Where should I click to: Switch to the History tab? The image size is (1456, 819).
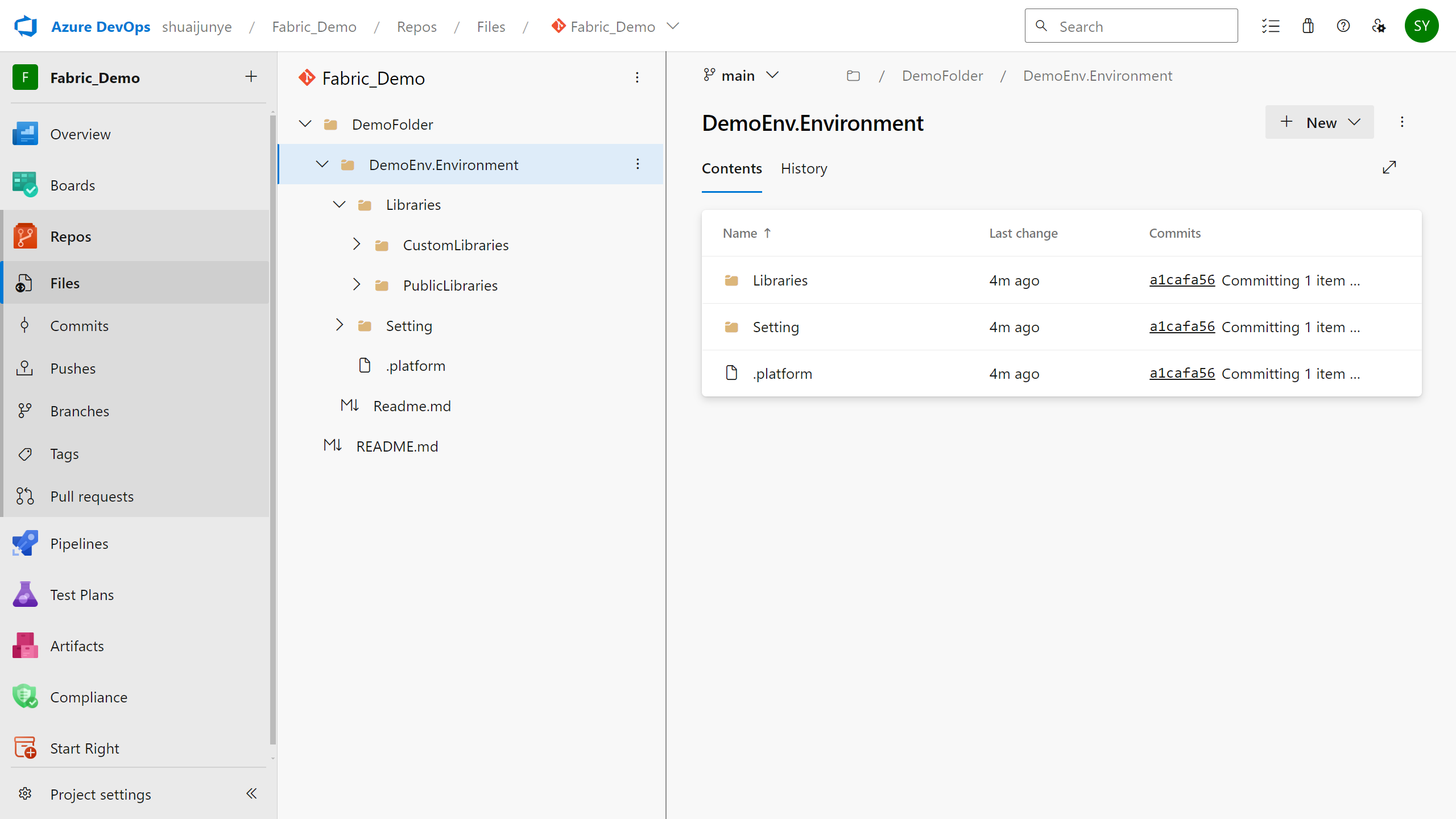[x=803, y=168]
